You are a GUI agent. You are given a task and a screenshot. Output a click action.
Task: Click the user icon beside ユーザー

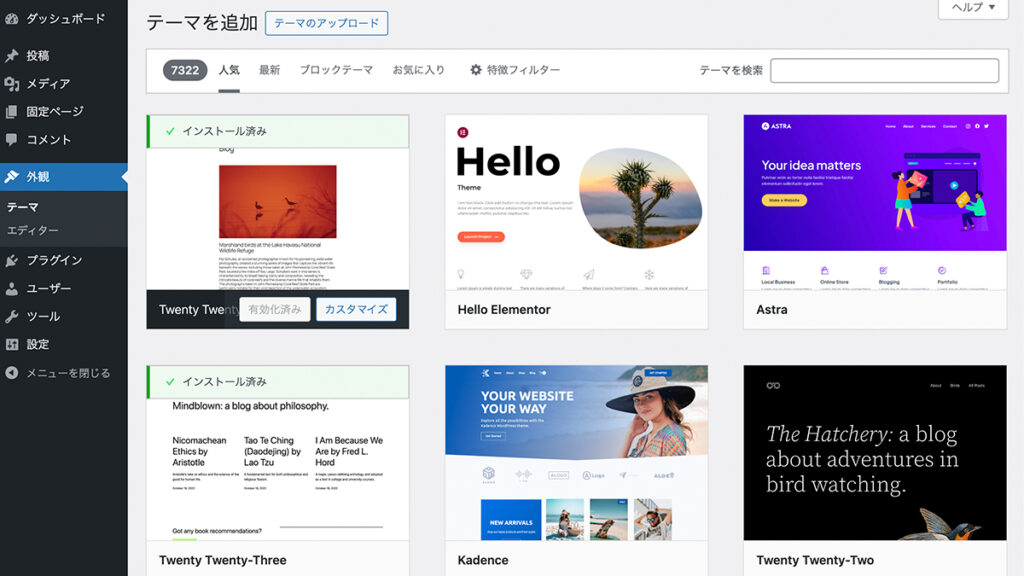click(12, 289)
